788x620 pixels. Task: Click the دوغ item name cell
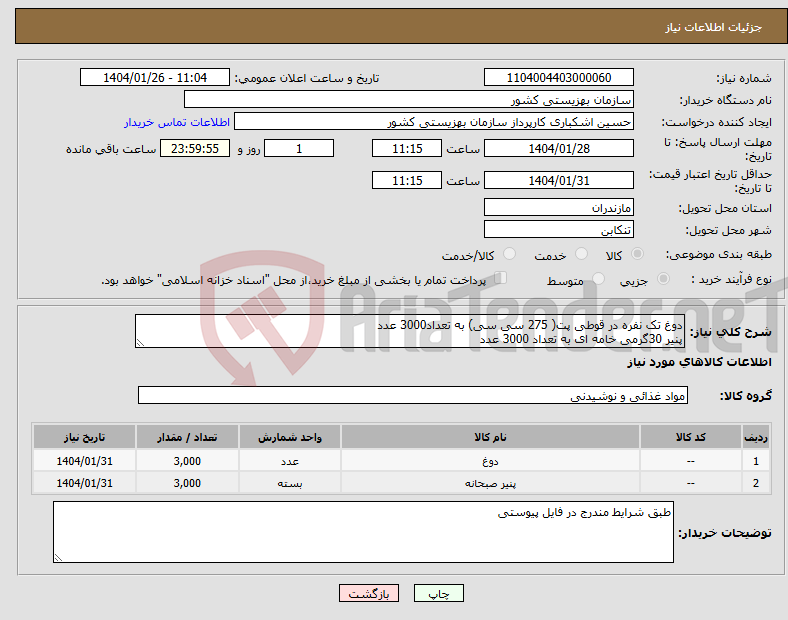tap(490, 461)
